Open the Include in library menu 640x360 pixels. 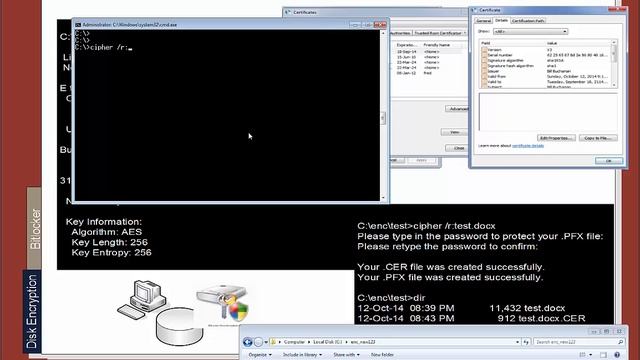pyautogui.click(x=302, y=355)
